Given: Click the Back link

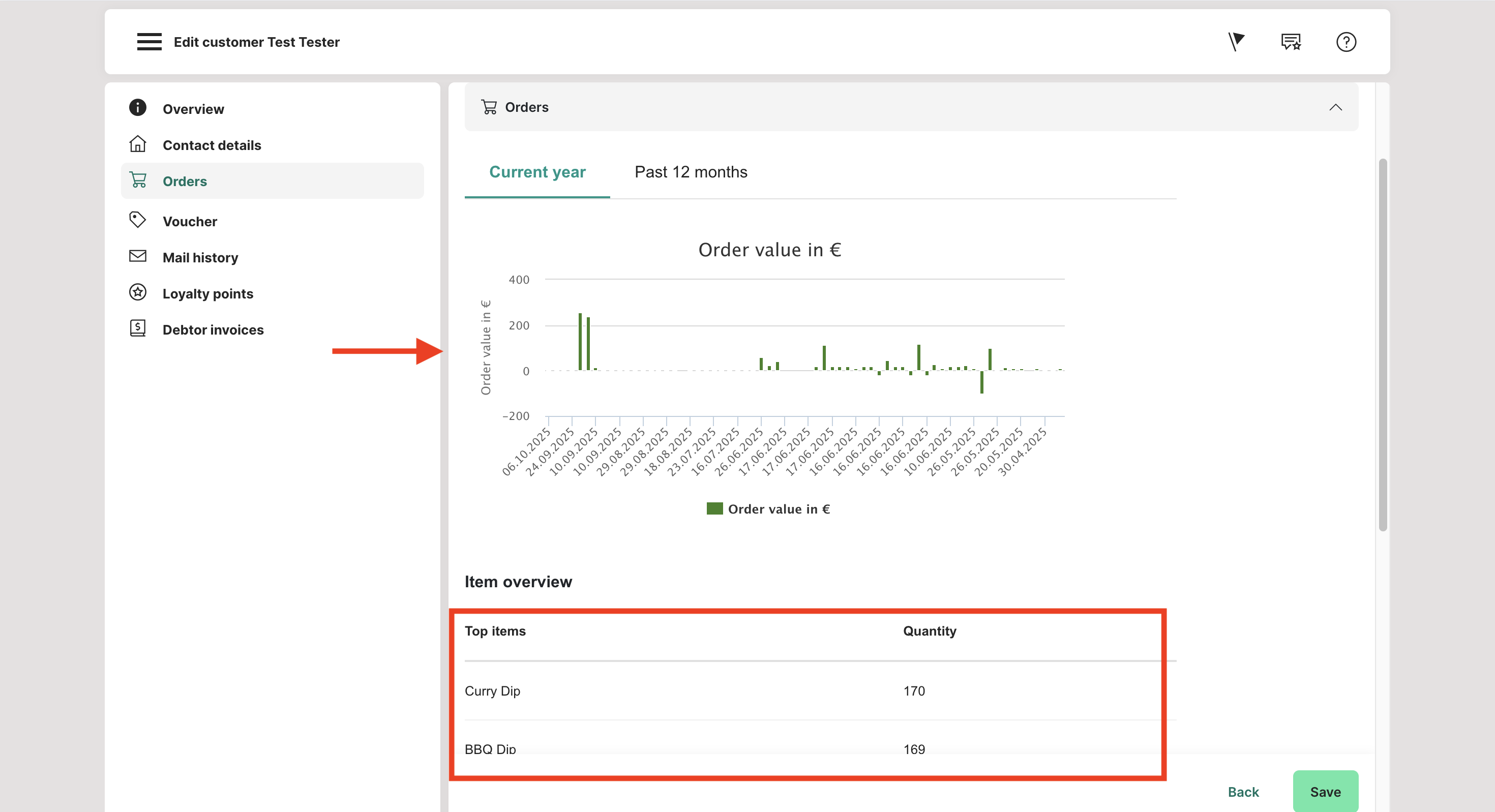Looking at the screenshot, I should click(1243, 792).
